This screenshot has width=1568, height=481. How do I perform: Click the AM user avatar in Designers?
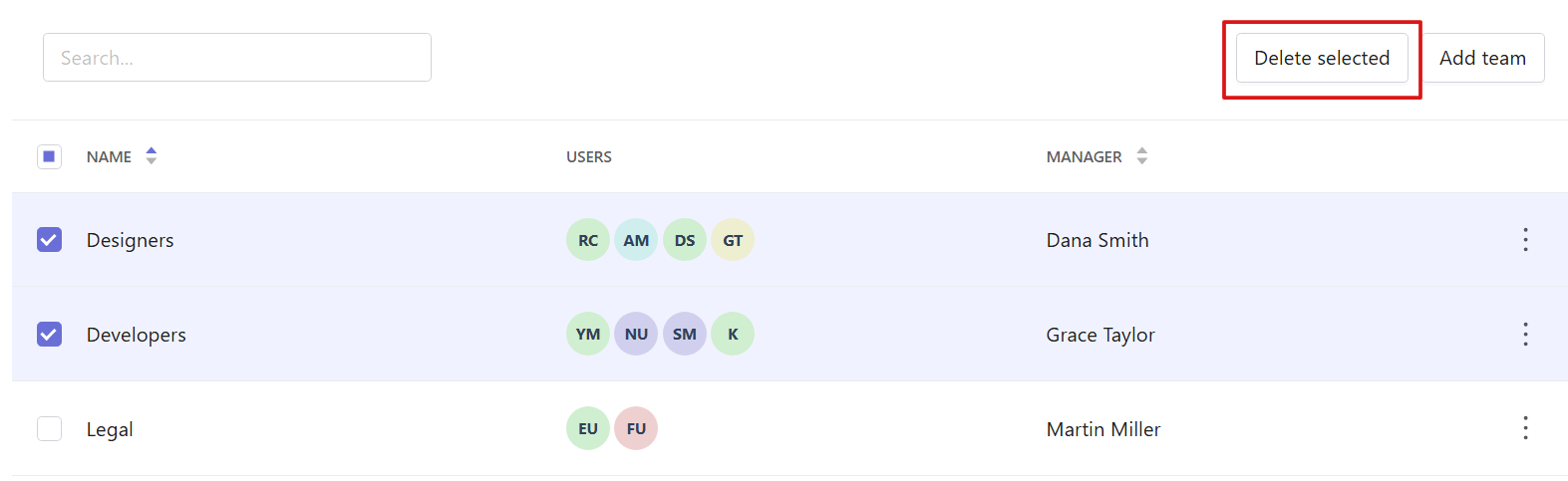tap(636, 240)
